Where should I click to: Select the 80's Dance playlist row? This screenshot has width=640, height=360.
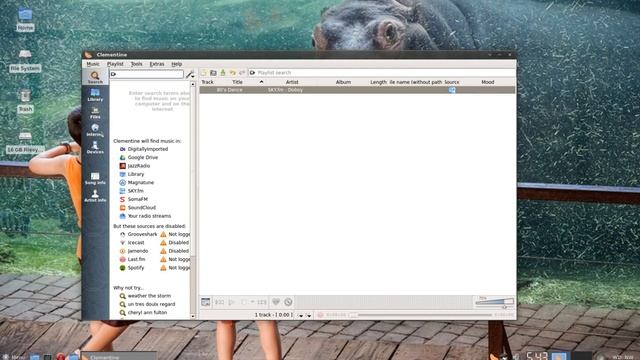pyautogui.click(x=357, y=90)
